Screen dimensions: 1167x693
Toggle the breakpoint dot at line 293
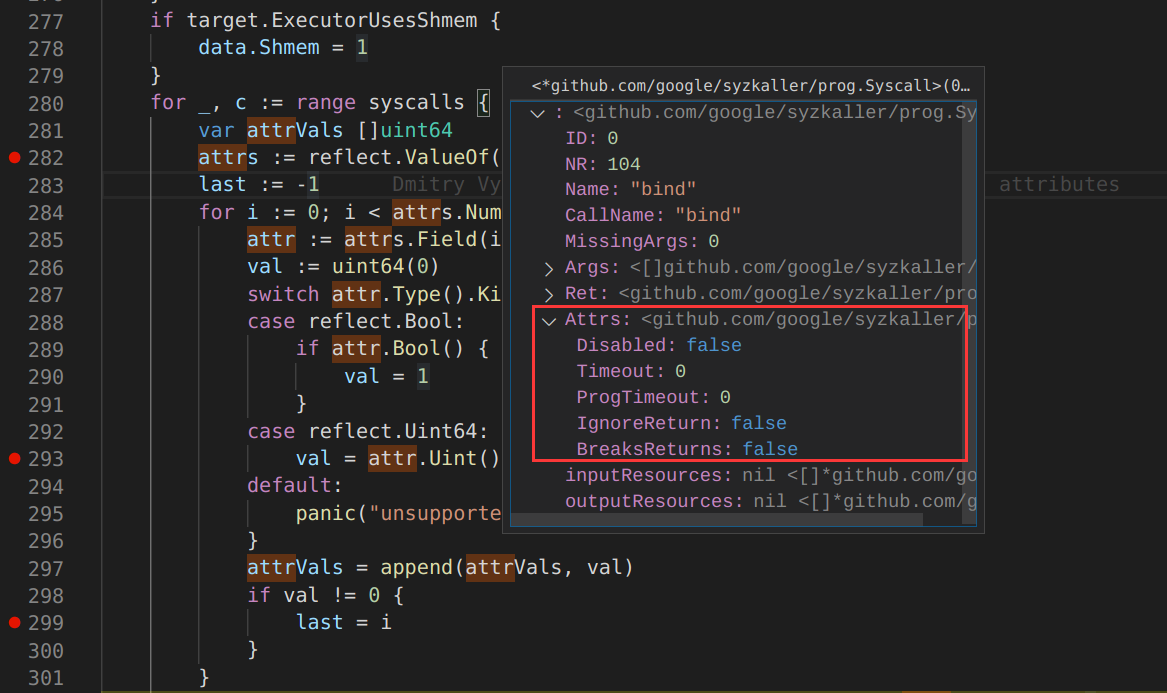(14, 459)
